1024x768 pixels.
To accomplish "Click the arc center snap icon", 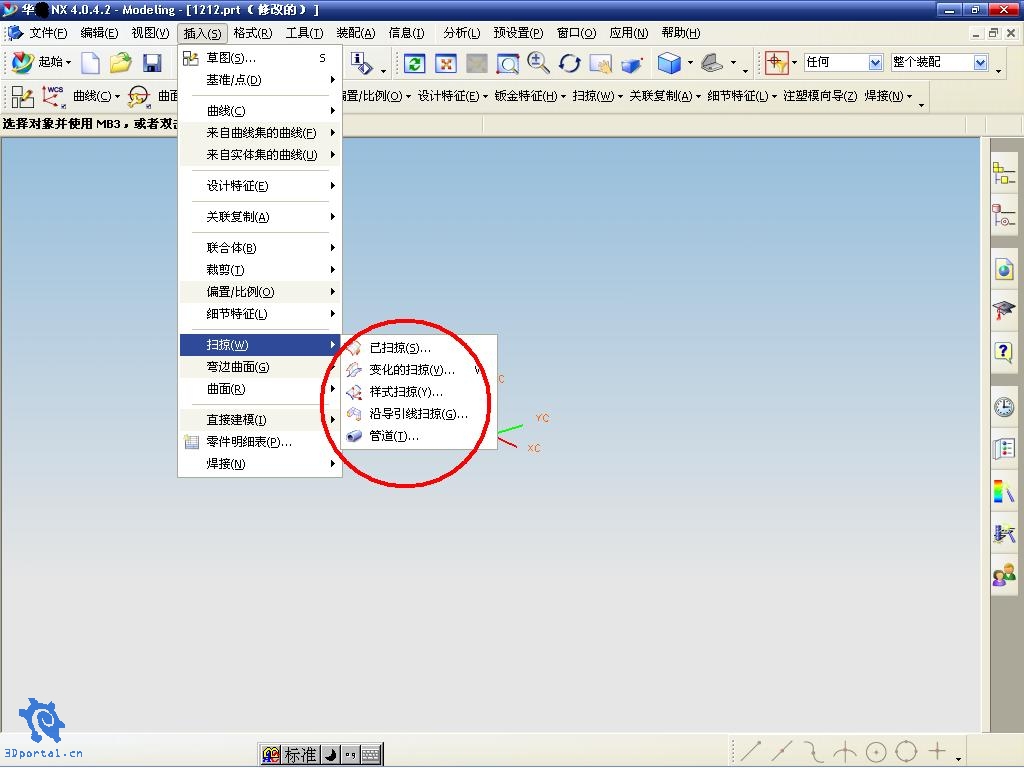I will (x=876, y=752).
